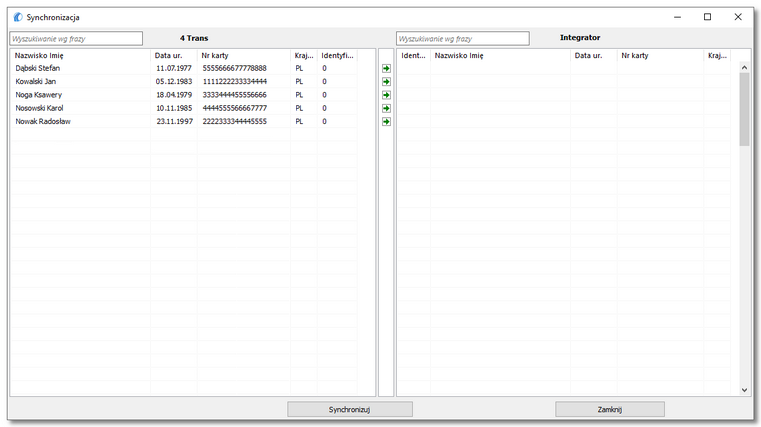Click the Identyfi... column header
Image resolution: width=761 pixels, height=427 pixels.
(337, 55)
